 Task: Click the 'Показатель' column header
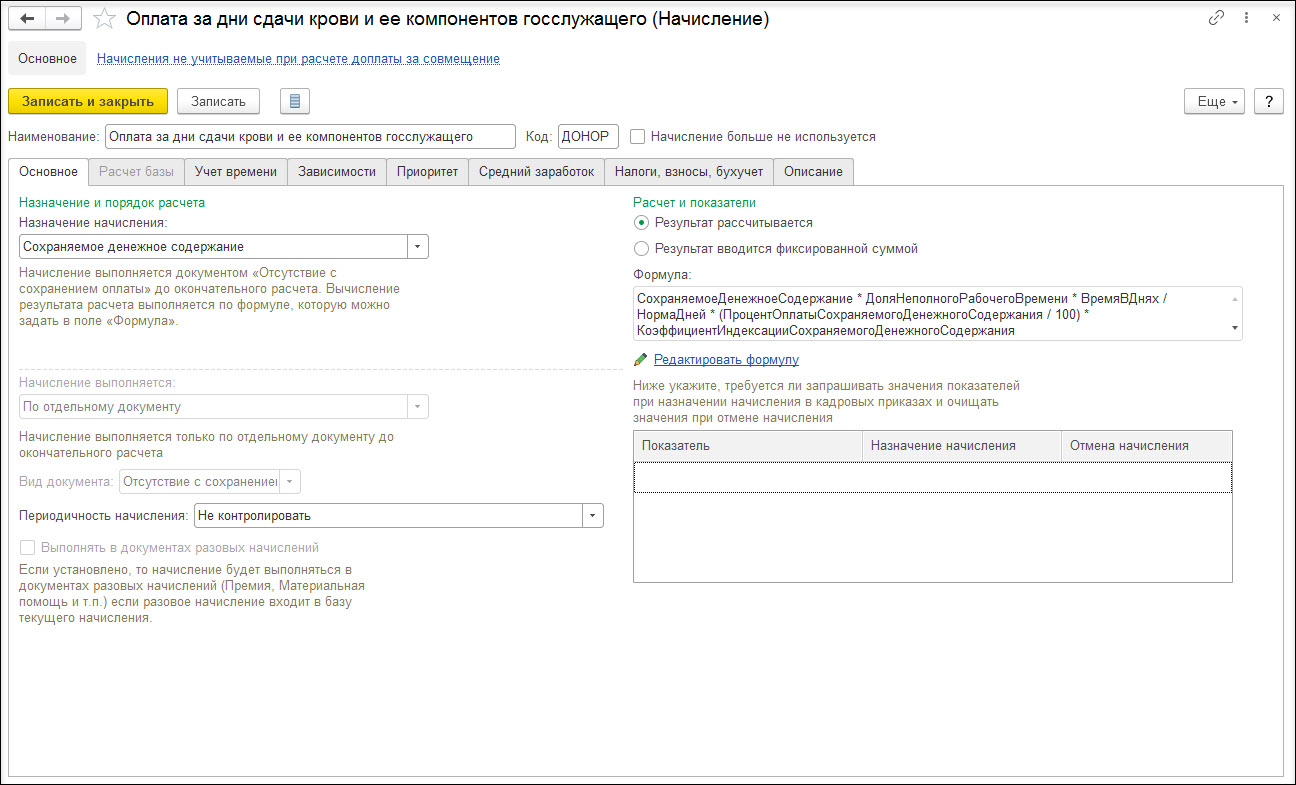pyautogui.click(x=748, y=445)
